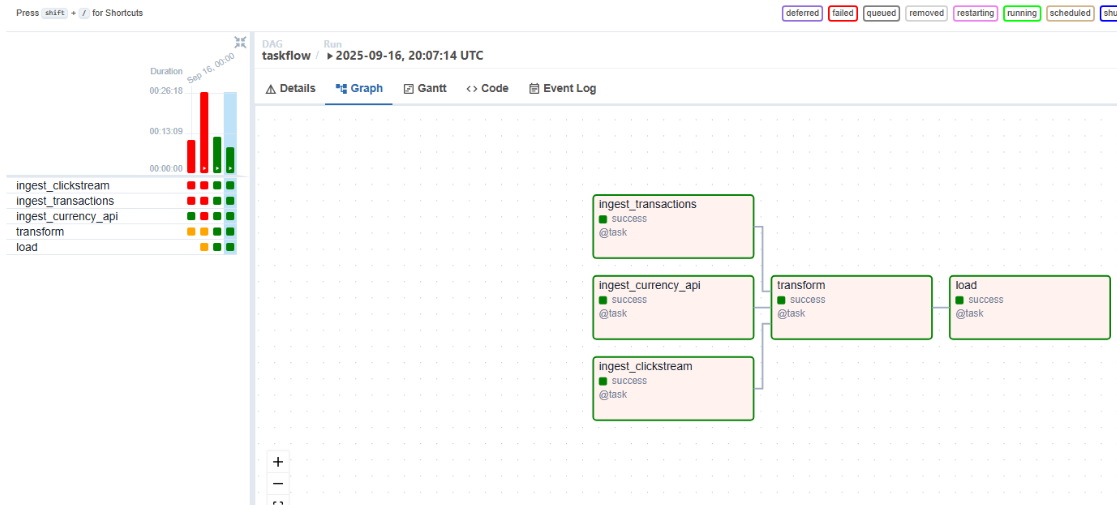Click the second orange square in transform row
1117x505 pixels.
pos(204,232)
